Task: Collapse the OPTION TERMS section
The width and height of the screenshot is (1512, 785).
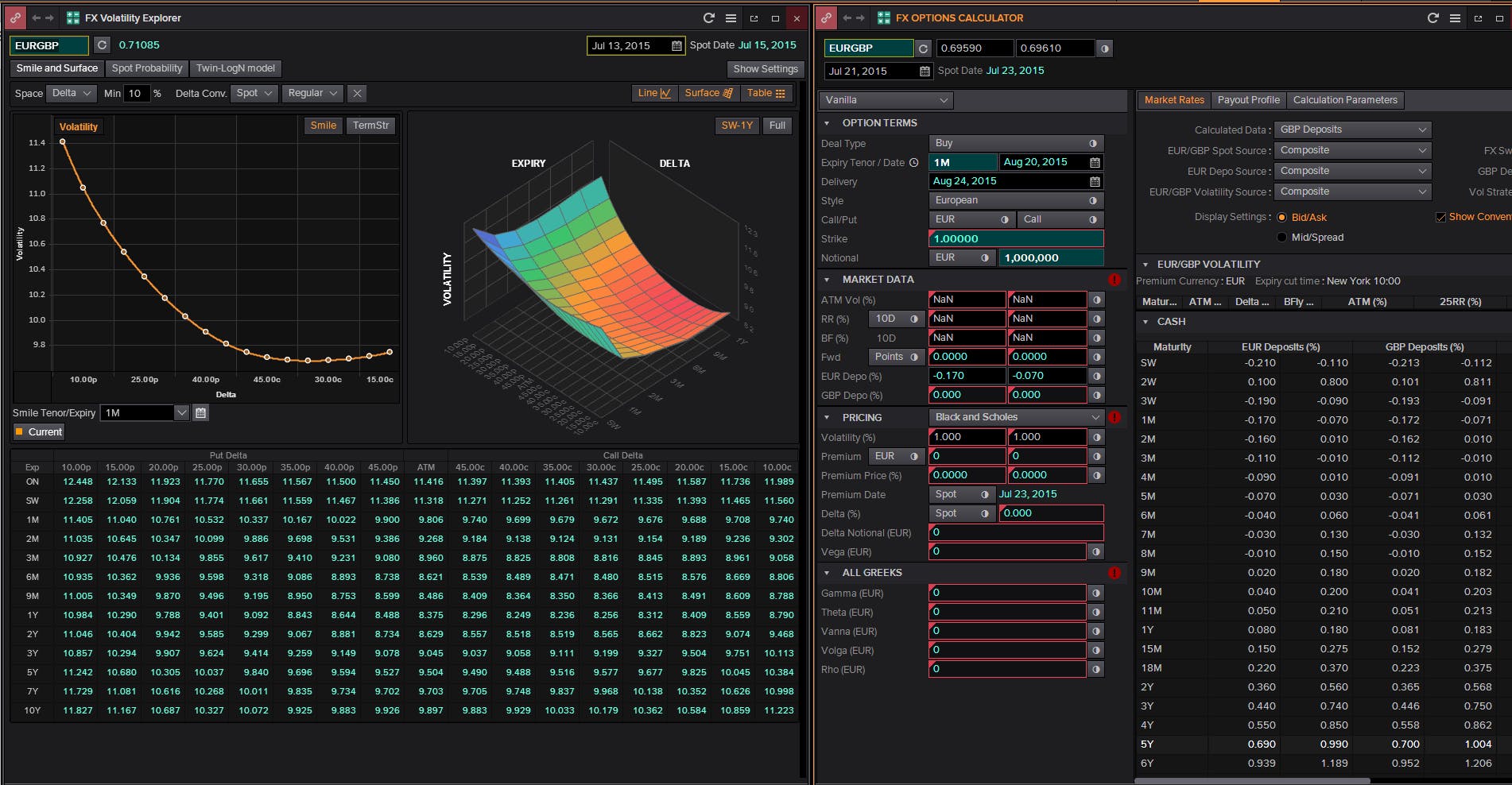Action: coord(827,123)
